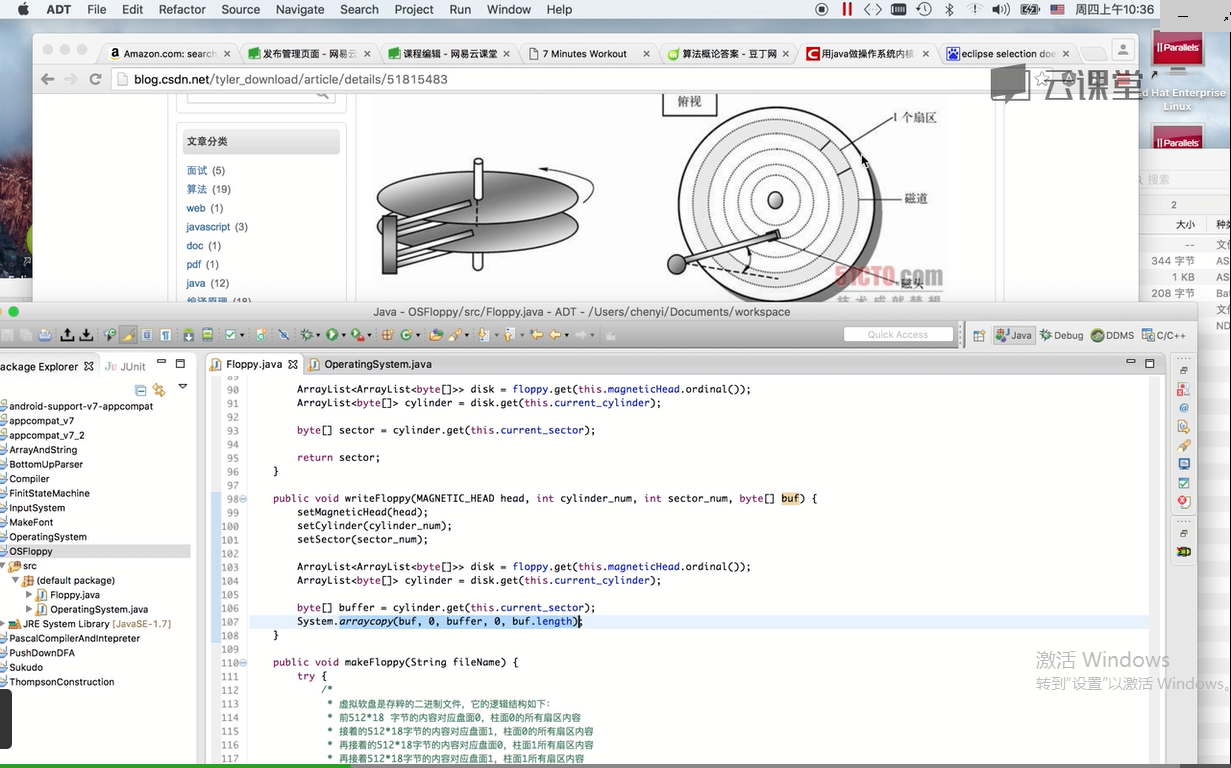Click the Open Type icon in toolbar
Screen dimensions: 1231x768
pos(436,335)
